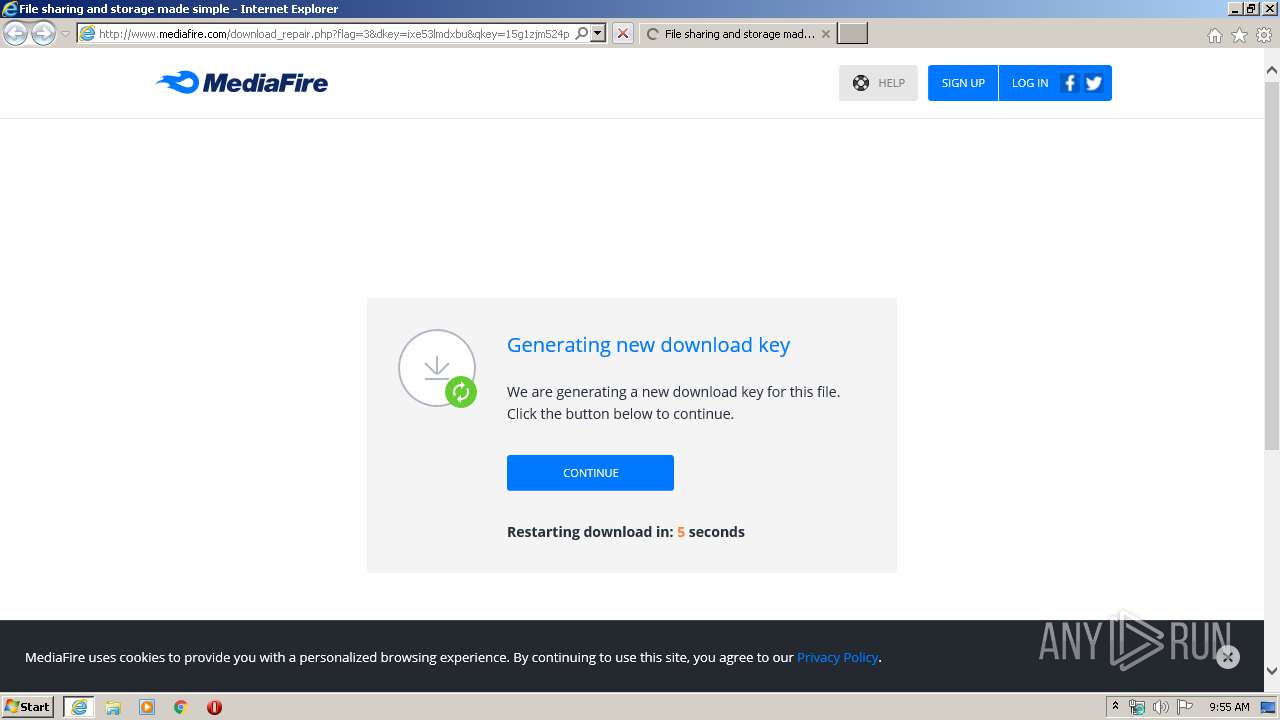Click the orange countdown number 5

(681, 532)
